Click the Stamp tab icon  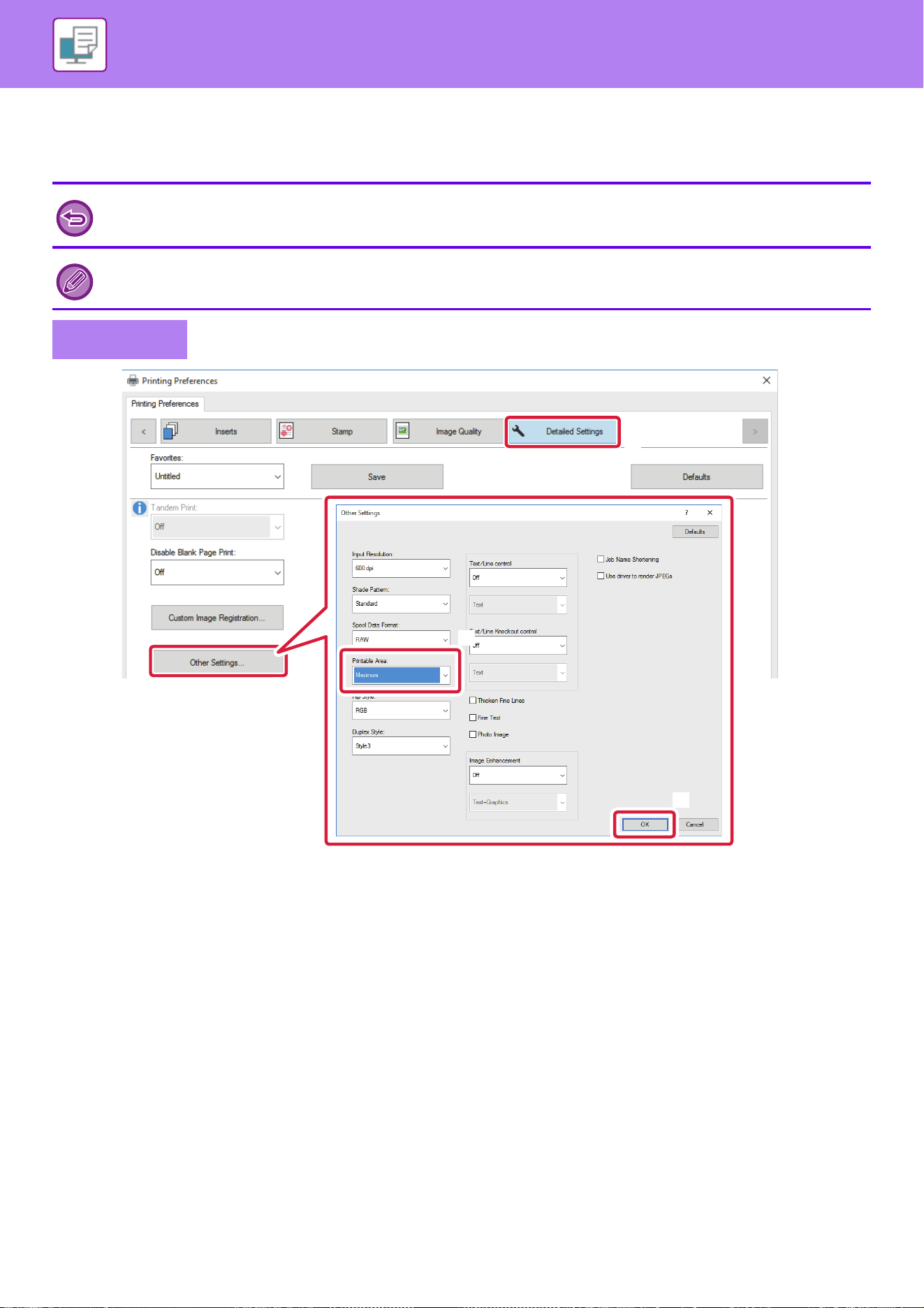[x=286, y=431]
